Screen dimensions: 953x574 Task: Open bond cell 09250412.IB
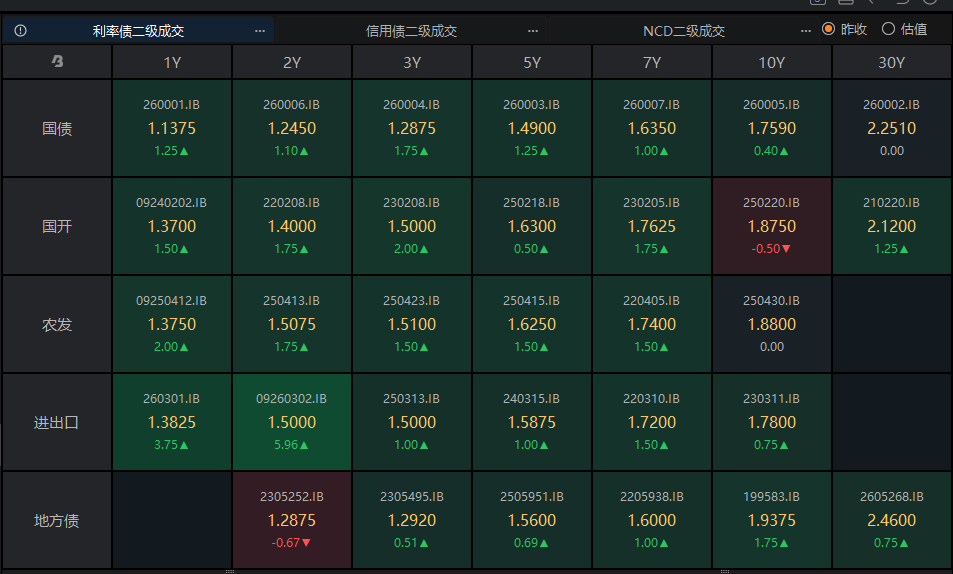[172, 324]
